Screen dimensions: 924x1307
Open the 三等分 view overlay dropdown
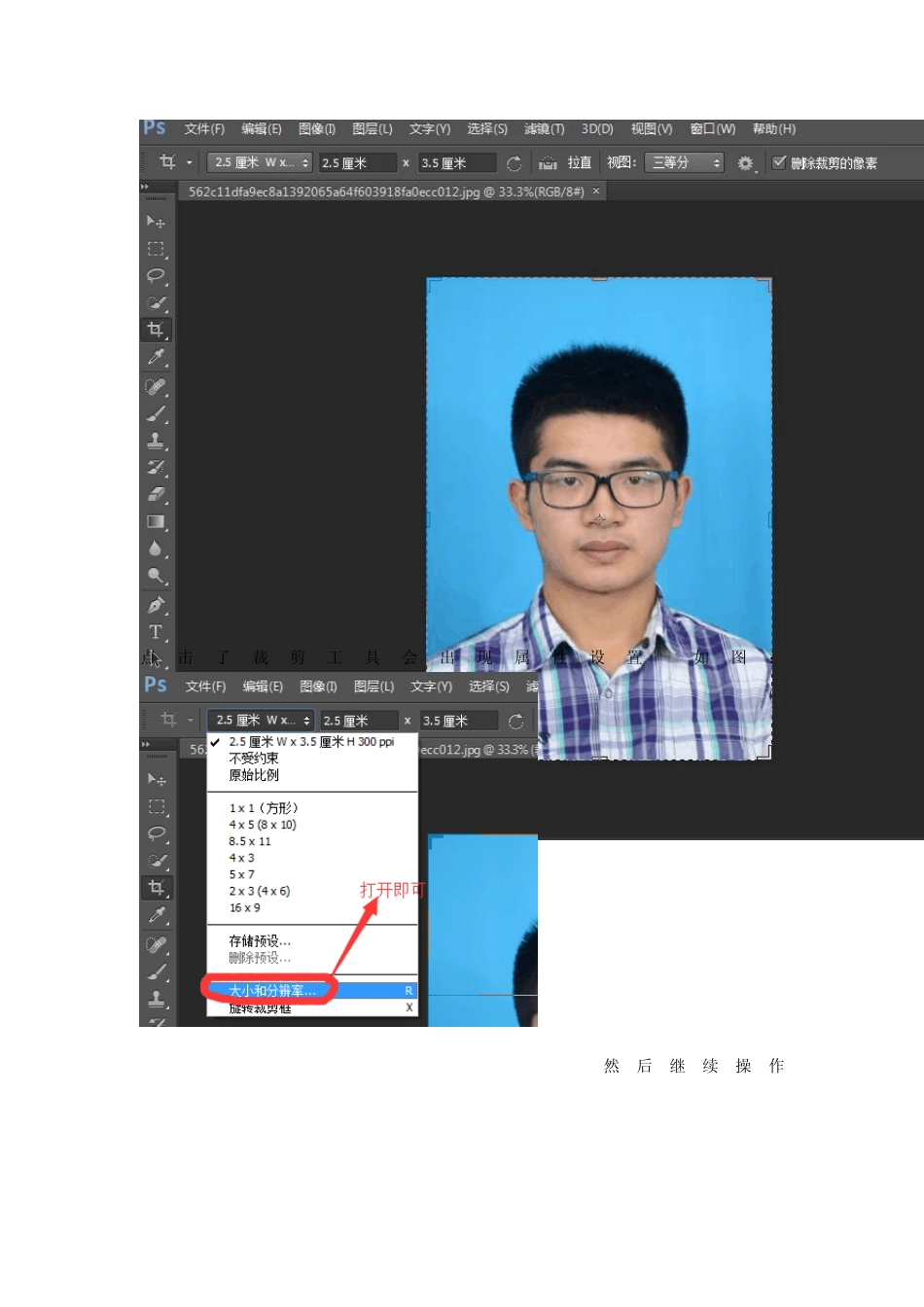click(x=686, y=162)
